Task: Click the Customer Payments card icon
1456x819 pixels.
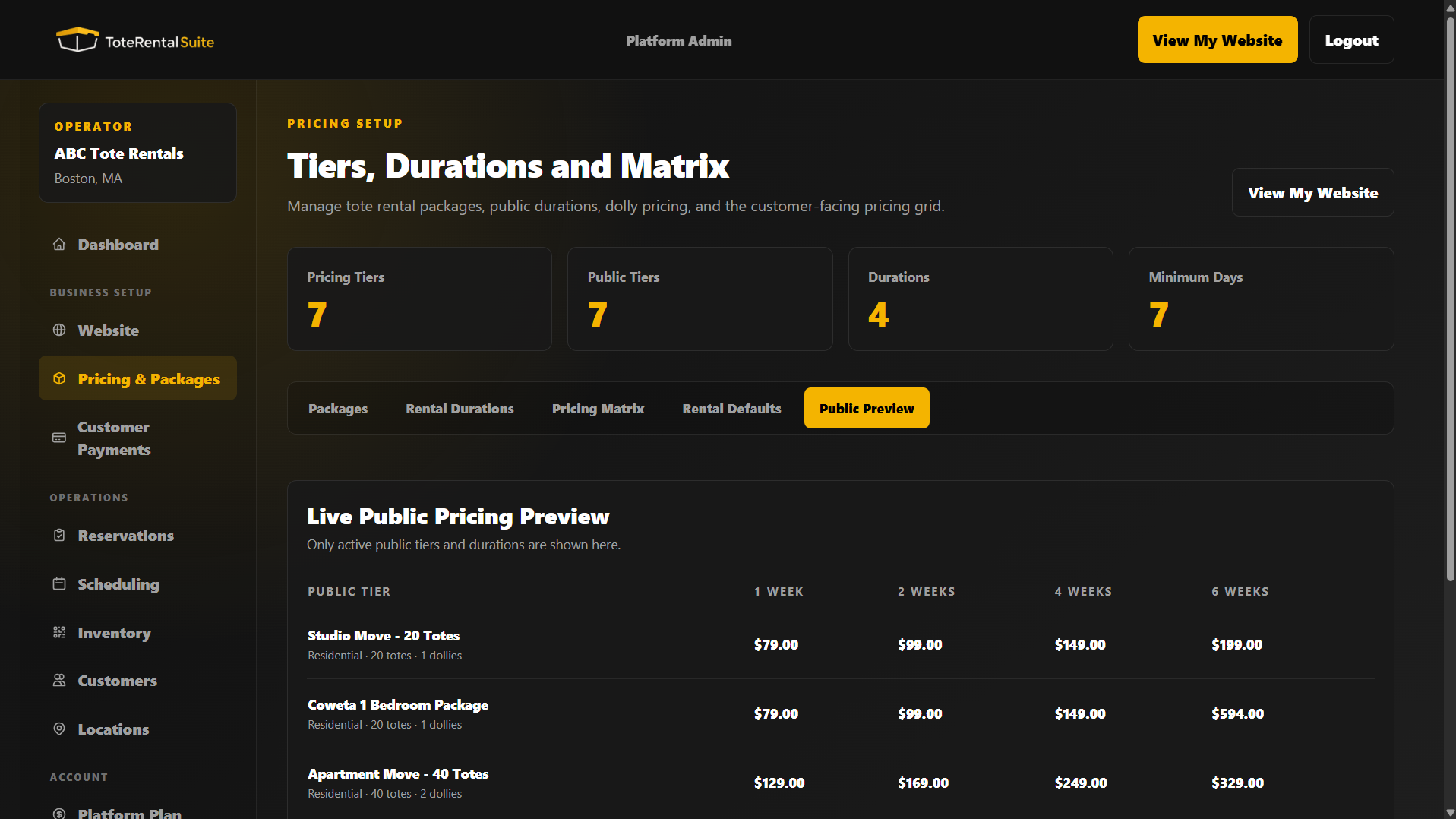Action: [59, 438]
